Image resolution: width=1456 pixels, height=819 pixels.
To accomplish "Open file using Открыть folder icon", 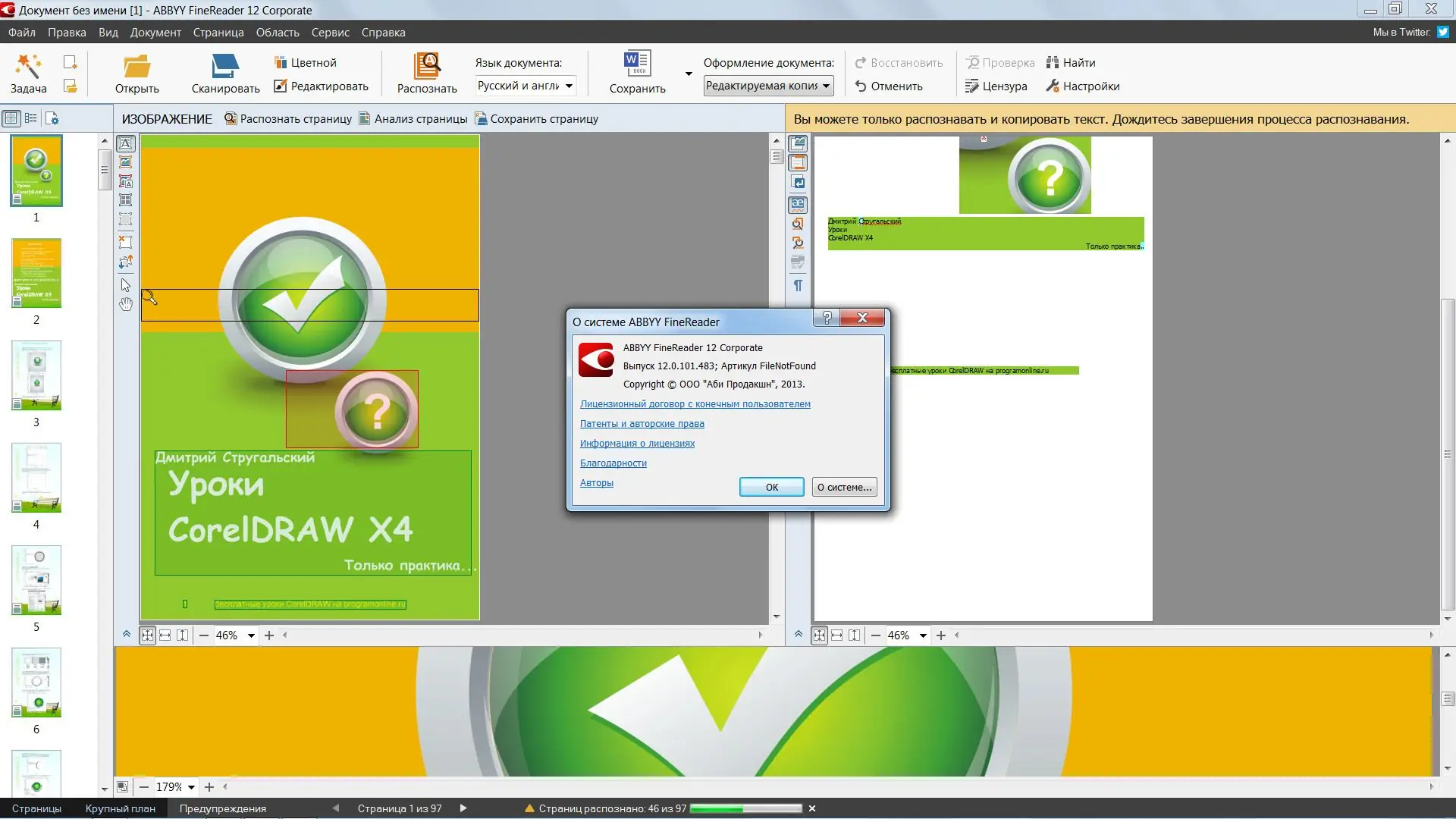I will coord(136,67).
